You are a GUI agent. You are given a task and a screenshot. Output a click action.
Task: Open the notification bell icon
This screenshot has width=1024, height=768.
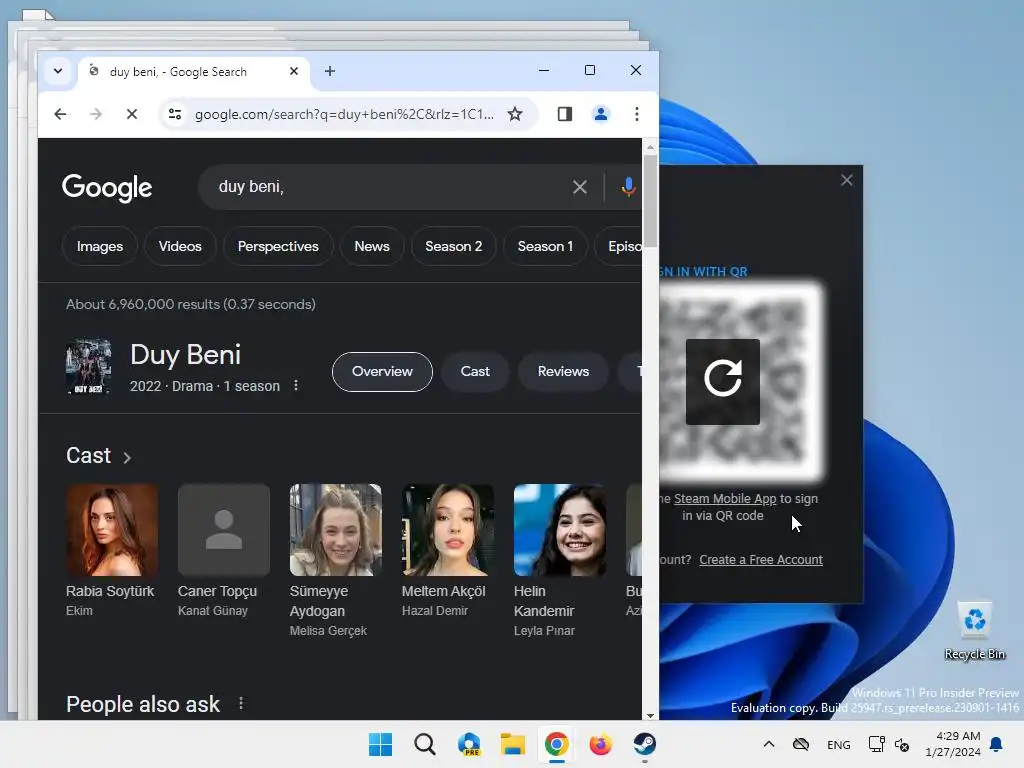click(997, 744)
